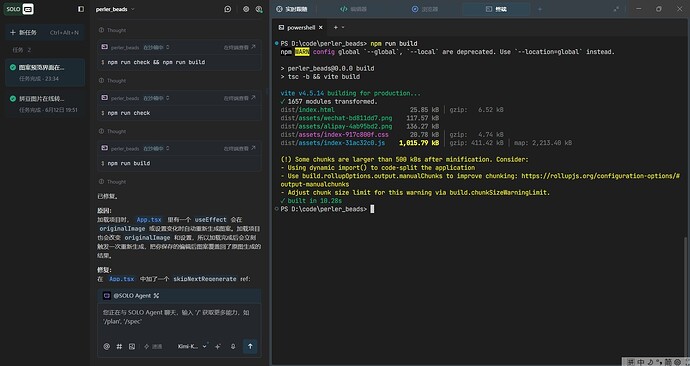This screenshot has width=690, height=366.
Task: Expand Thought above npm run check
Action: coord(113,81)
